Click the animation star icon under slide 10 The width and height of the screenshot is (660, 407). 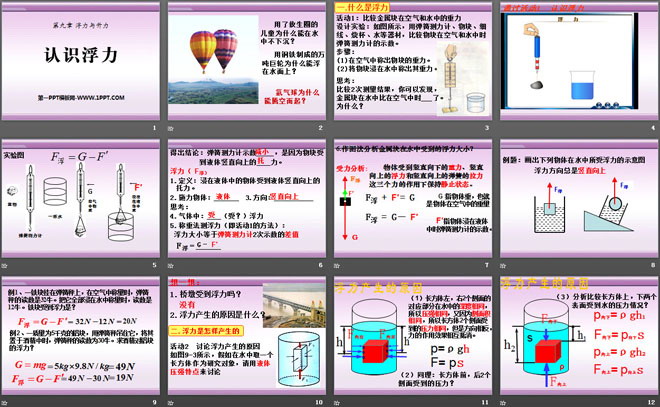point(171,403)
